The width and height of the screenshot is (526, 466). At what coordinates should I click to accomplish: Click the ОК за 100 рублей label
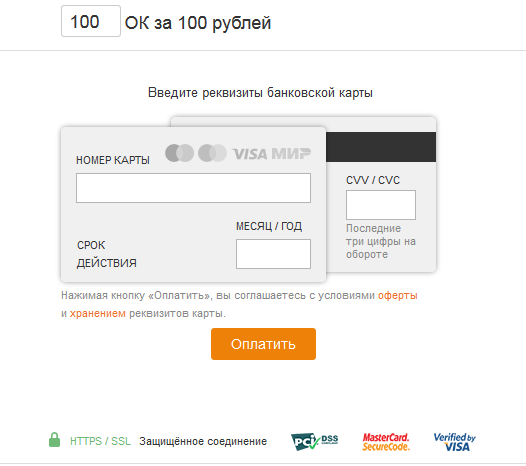coord(198,23)
